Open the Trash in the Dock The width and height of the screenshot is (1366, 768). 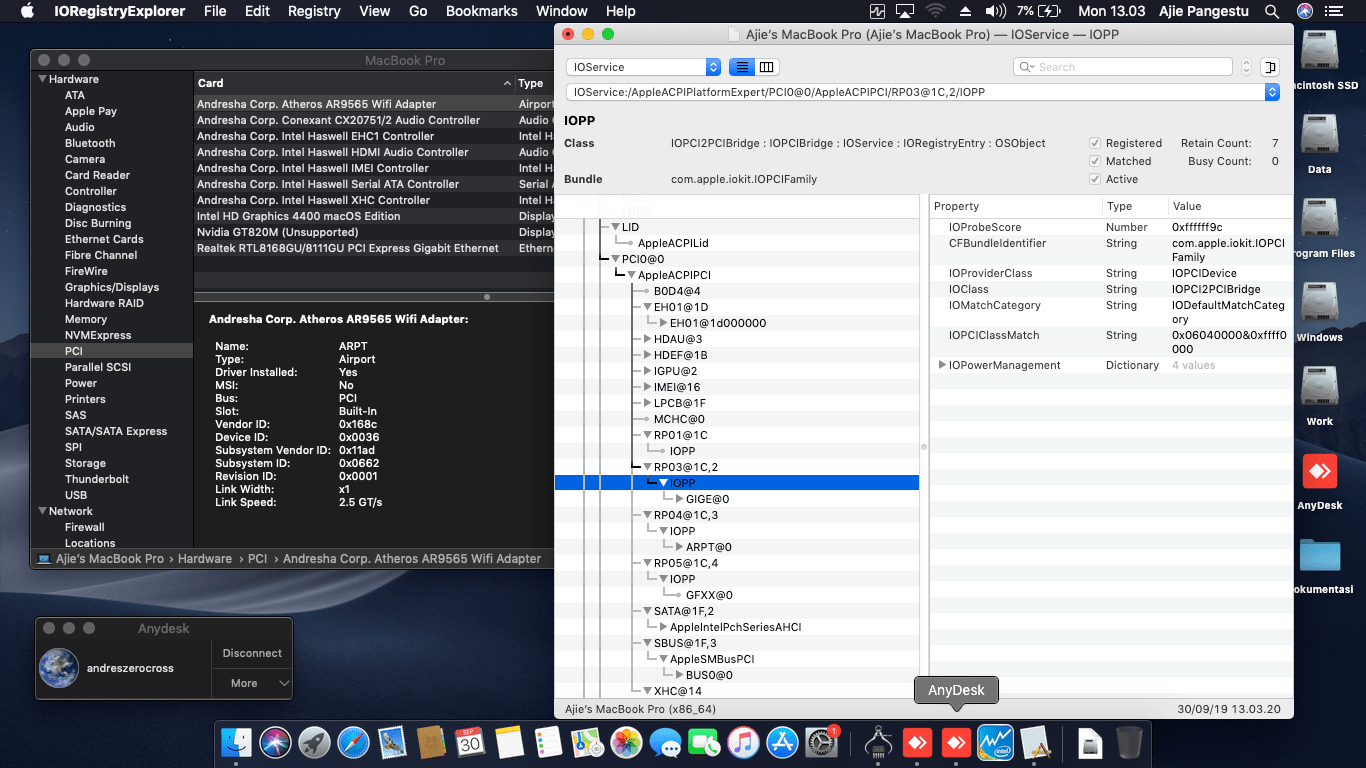pos(1129,742)
